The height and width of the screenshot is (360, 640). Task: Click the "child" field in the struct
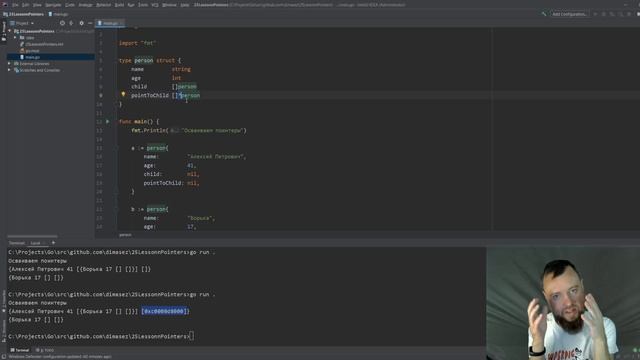pos(139,87)
